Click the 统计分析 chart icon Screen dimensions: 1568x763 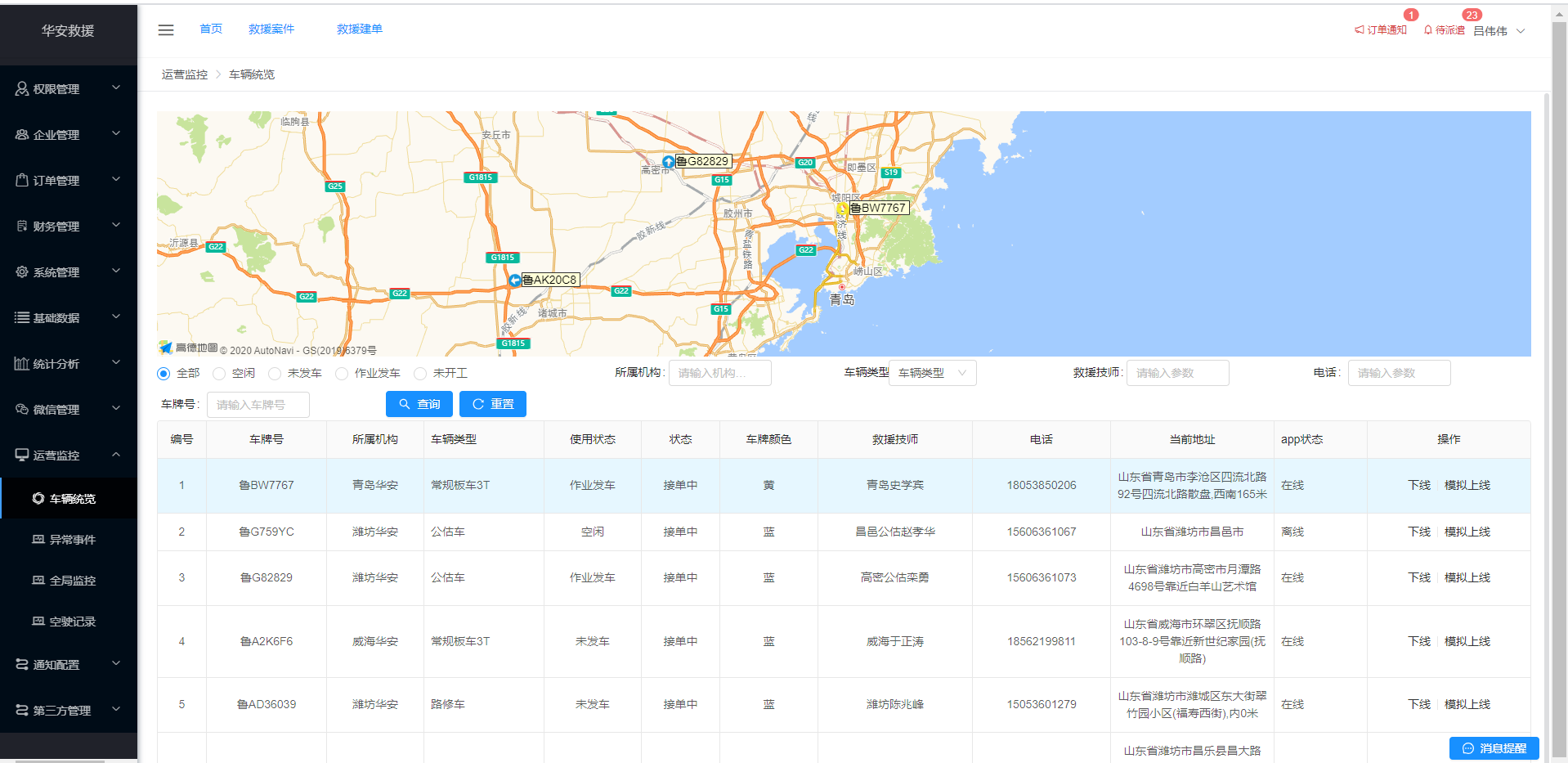click(22, 363)
